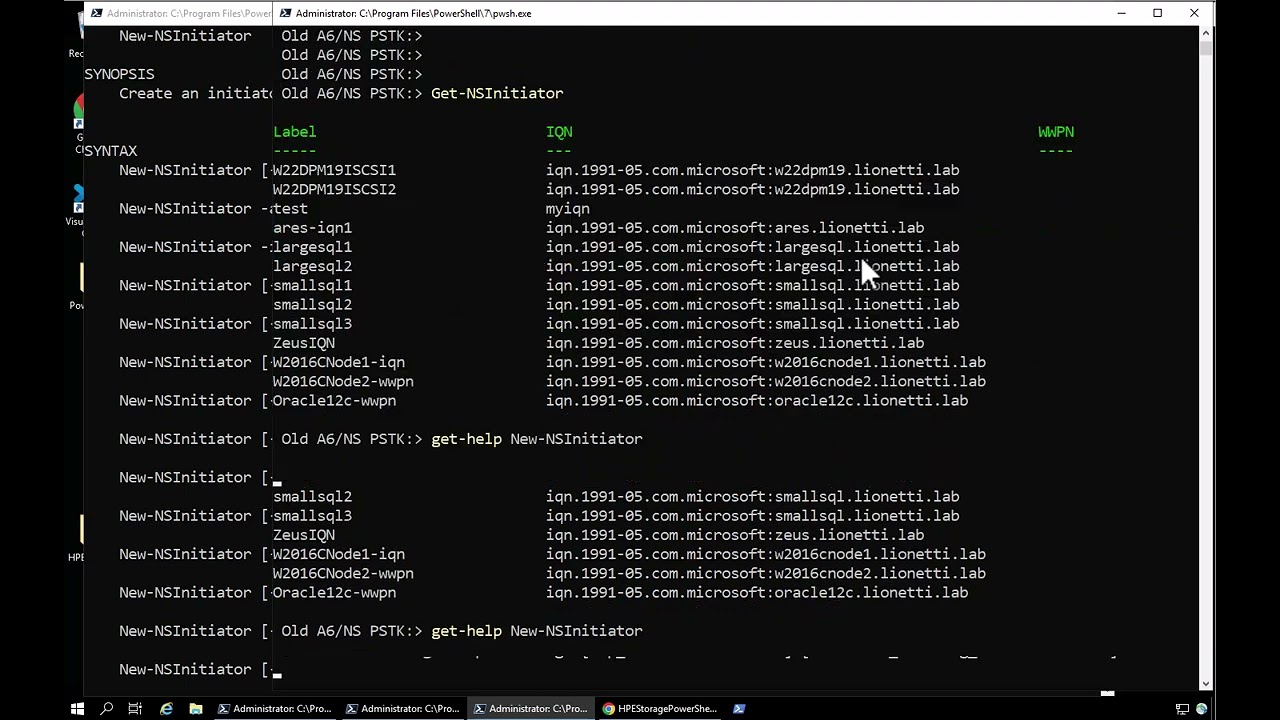Click the W22DPM19ISCSI1 label
The height and width of the screenshot is (720, 1280).
coord(334,170)
